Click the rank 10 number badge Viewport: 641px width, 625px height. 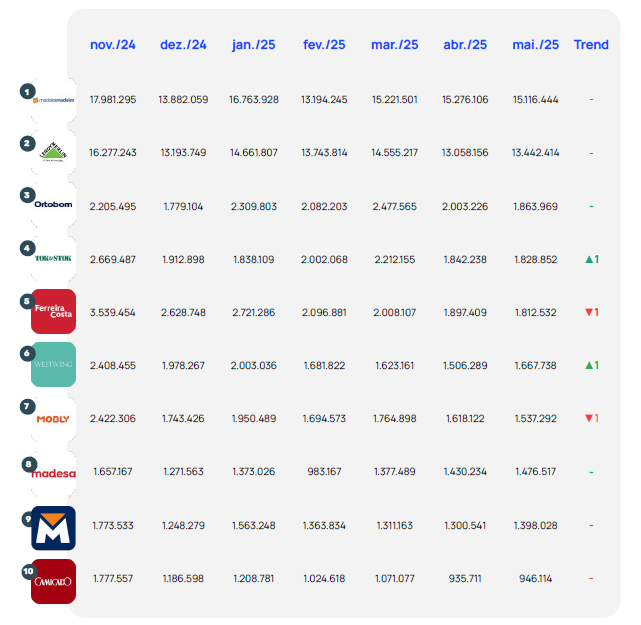[28, 572]
